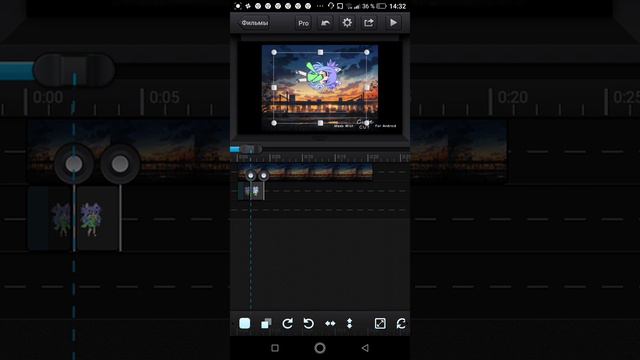Viewport: 640px width, 360px height.
Task: Tap the top-center square resize handle
Action: pos(320,52)
